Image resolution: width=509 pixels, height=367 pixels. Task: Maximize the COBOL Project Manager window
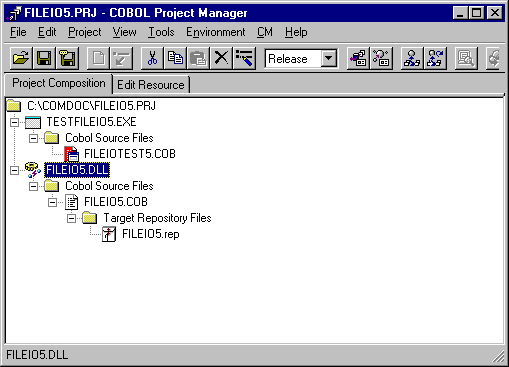pyautogui.click(x=476, y=13)
